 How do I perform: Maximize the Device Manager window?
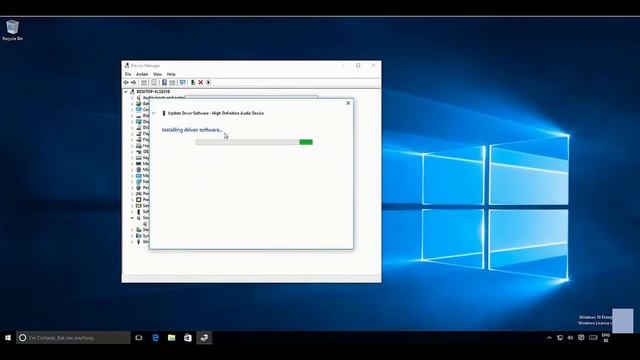(x=358, y=65)
